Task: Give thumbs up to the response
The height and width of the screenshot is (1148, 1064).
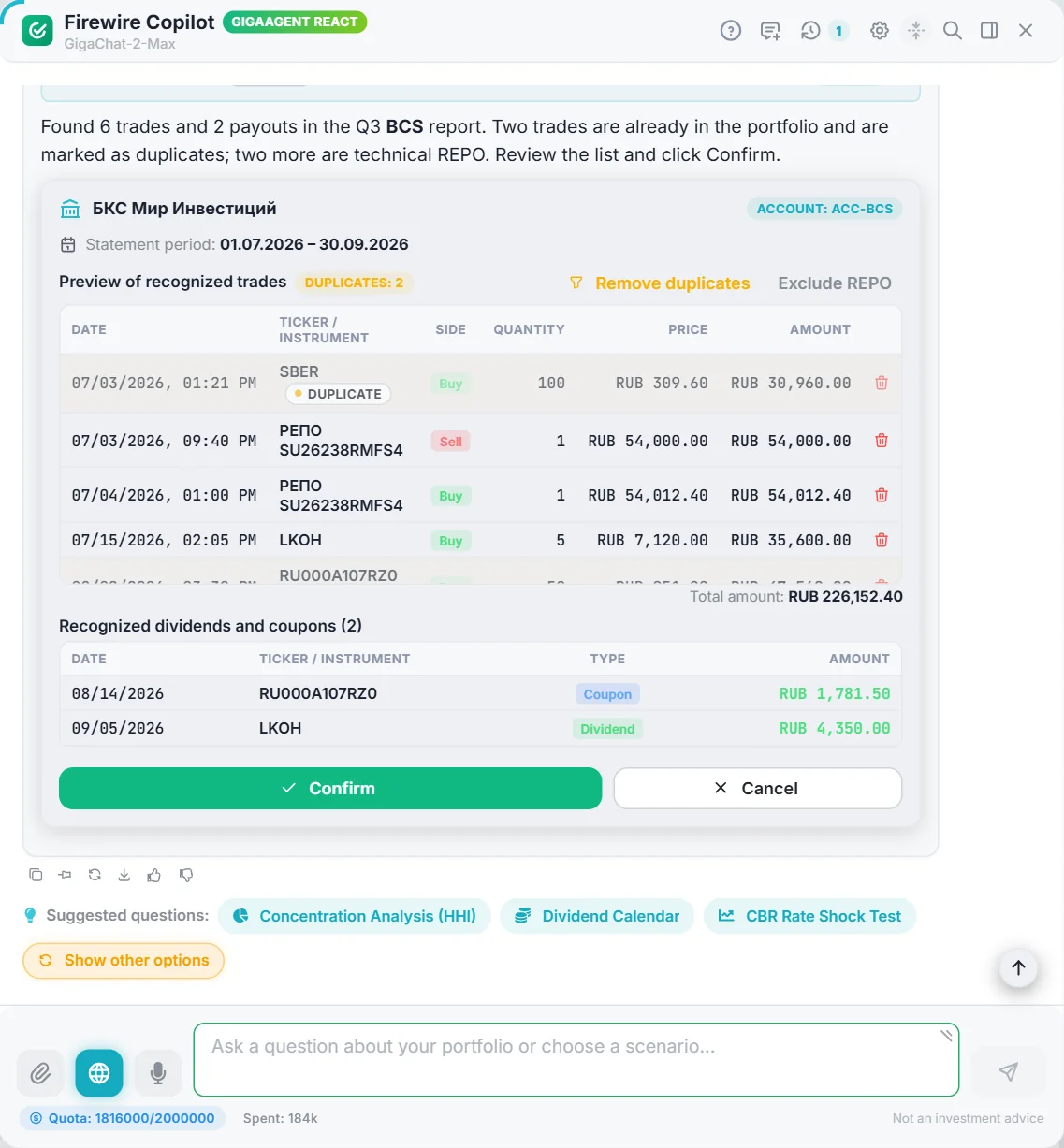Action: point(154,875)
